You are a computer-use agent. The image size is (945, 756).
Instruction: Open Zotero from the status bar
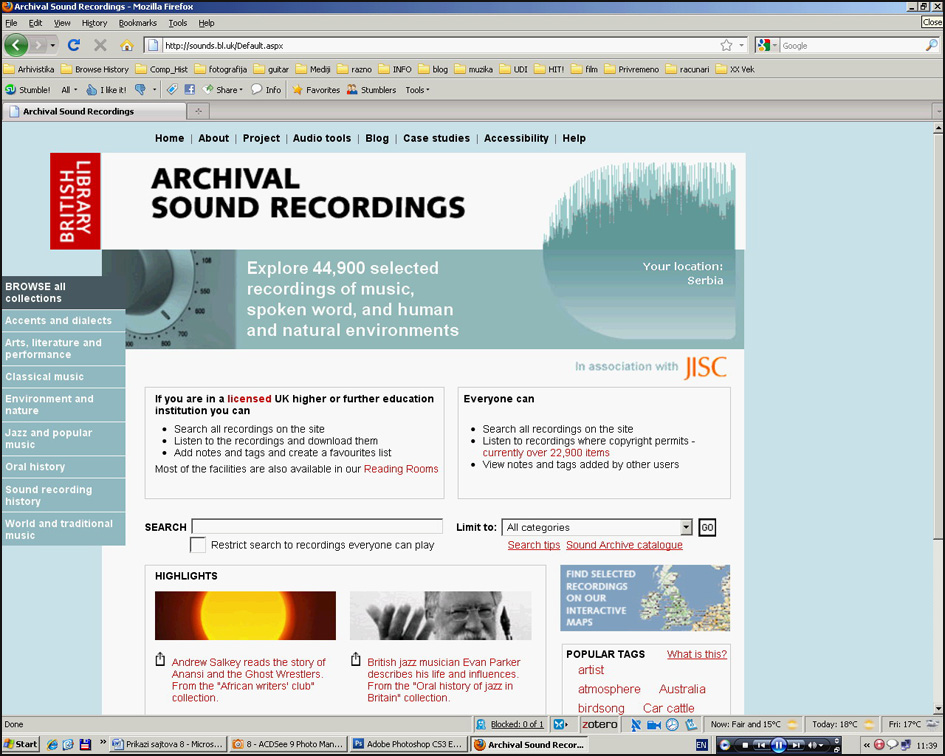pyautogui.click(x=600, y=724)
